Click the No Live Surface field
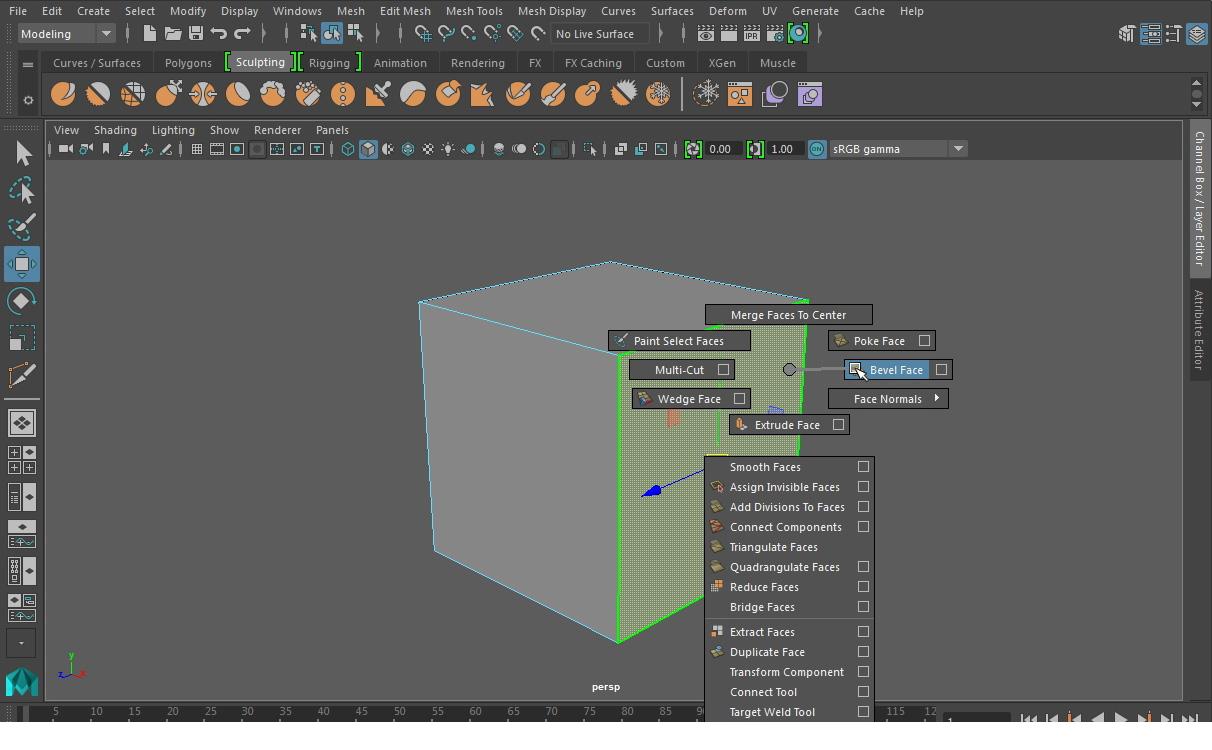 [x=599, y=34]
